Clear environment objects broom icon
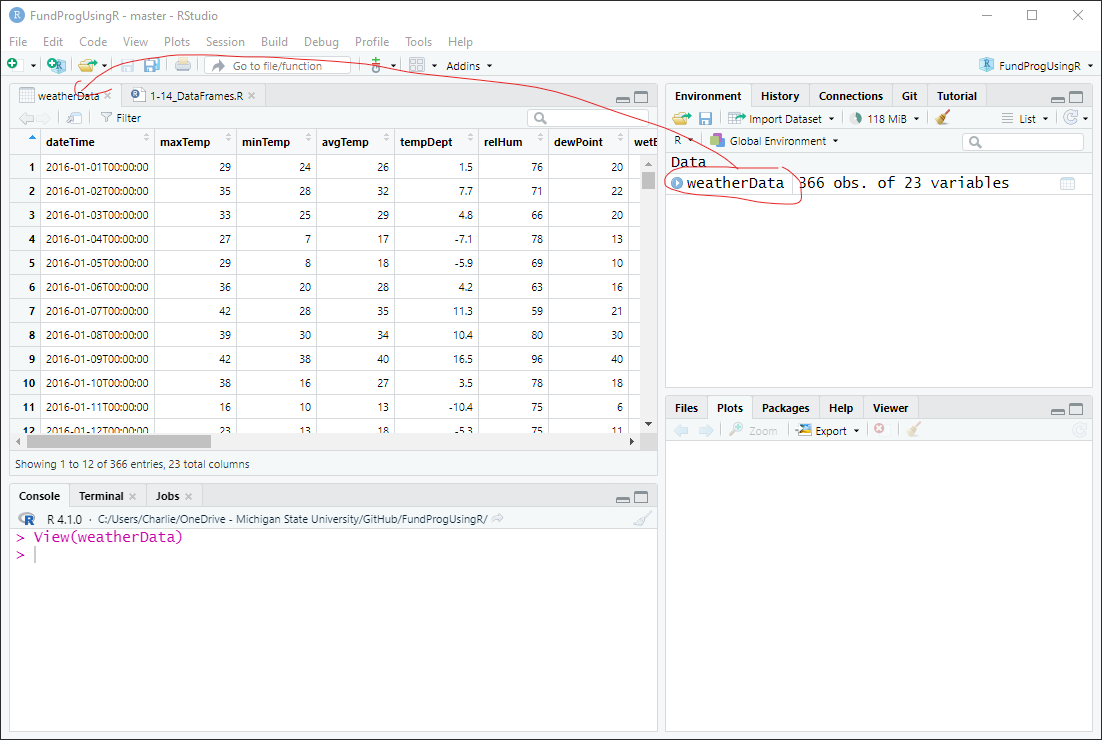 pyautogui.click(x=942, y=117)
